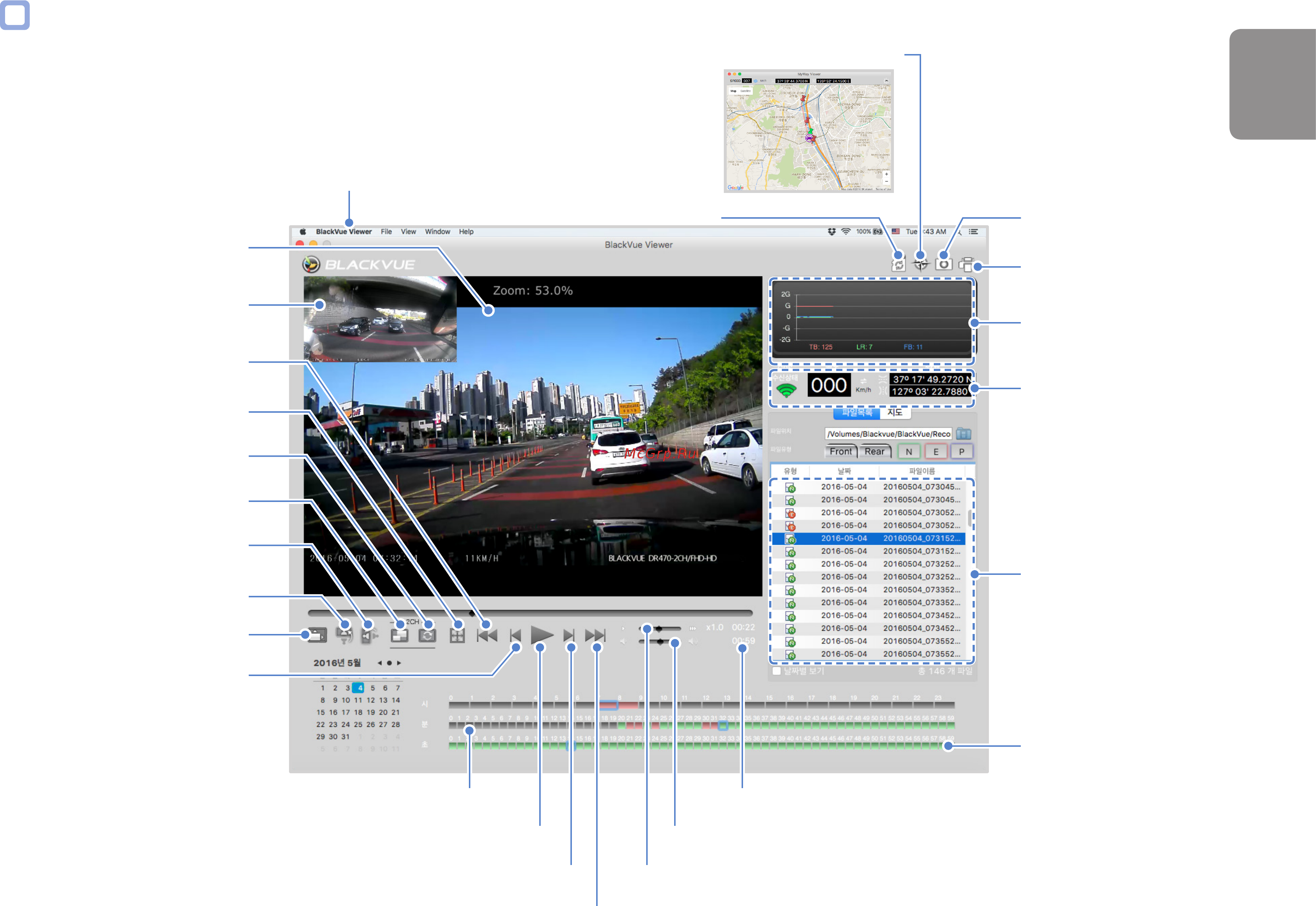Go to the previous month in the calendar
Screen dimensions: 1316x906
click(379, 663)
